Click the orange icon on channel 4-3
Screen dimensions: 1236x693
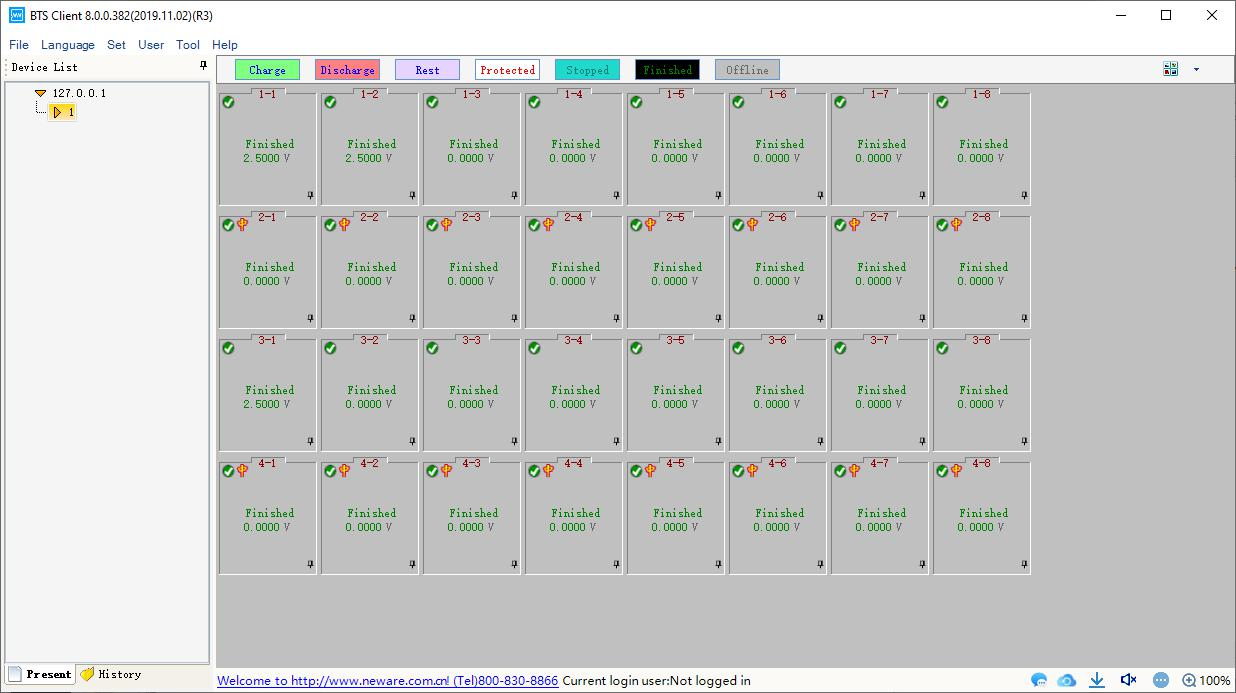[446, 471]
